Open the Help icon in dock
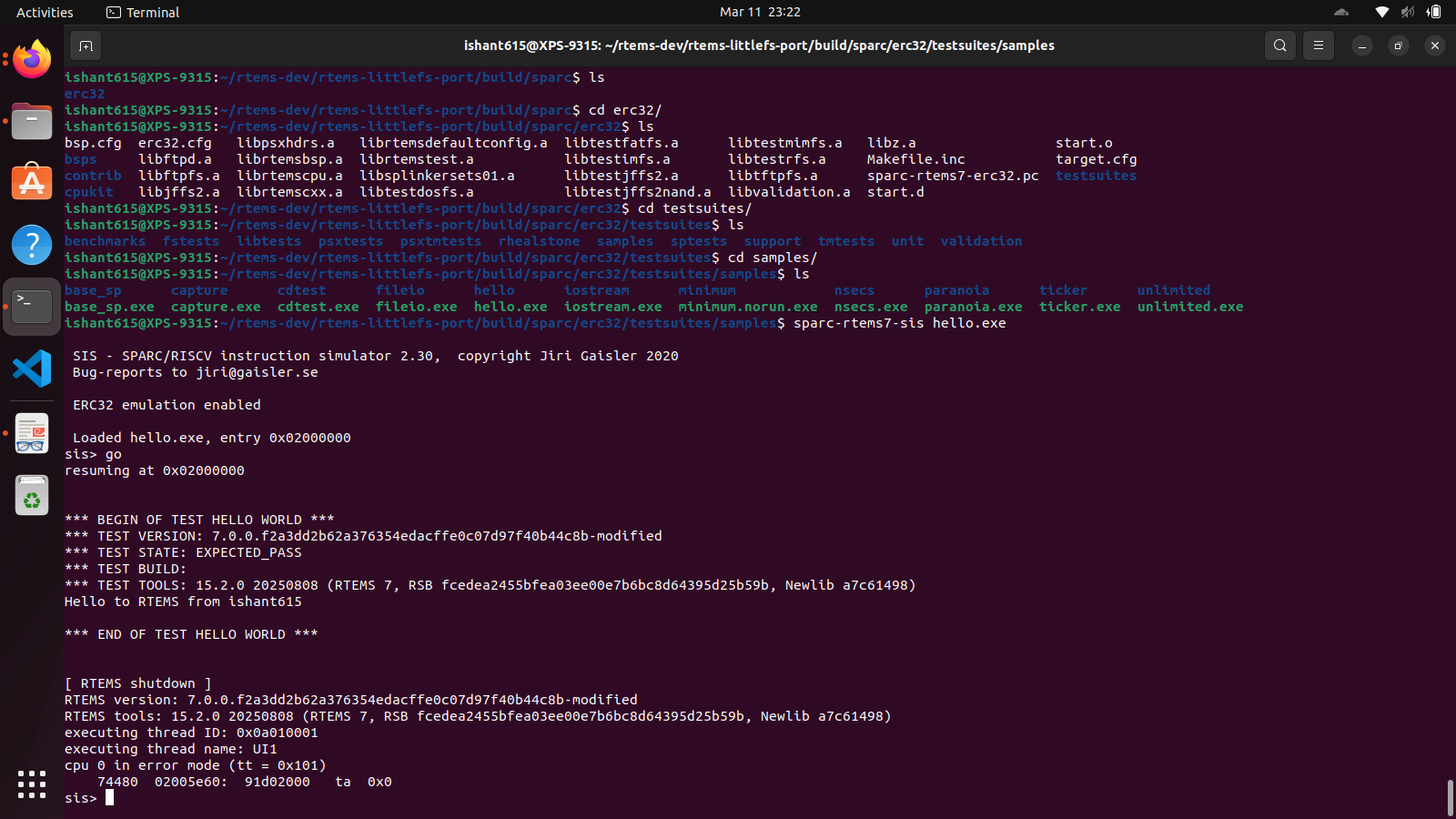The height and width of the screenshot is (819, 1456). 32,245
